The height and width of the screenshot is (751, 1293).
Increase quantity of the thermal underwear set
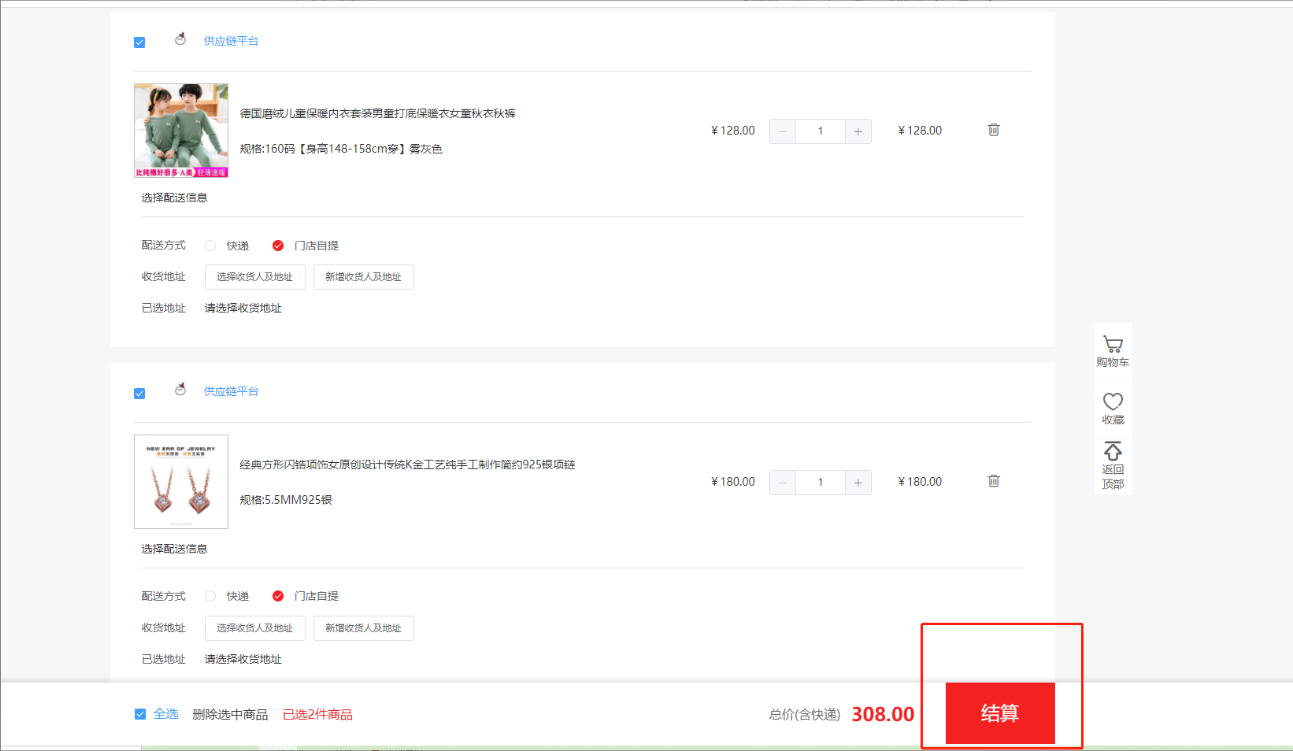coord(858,131)
